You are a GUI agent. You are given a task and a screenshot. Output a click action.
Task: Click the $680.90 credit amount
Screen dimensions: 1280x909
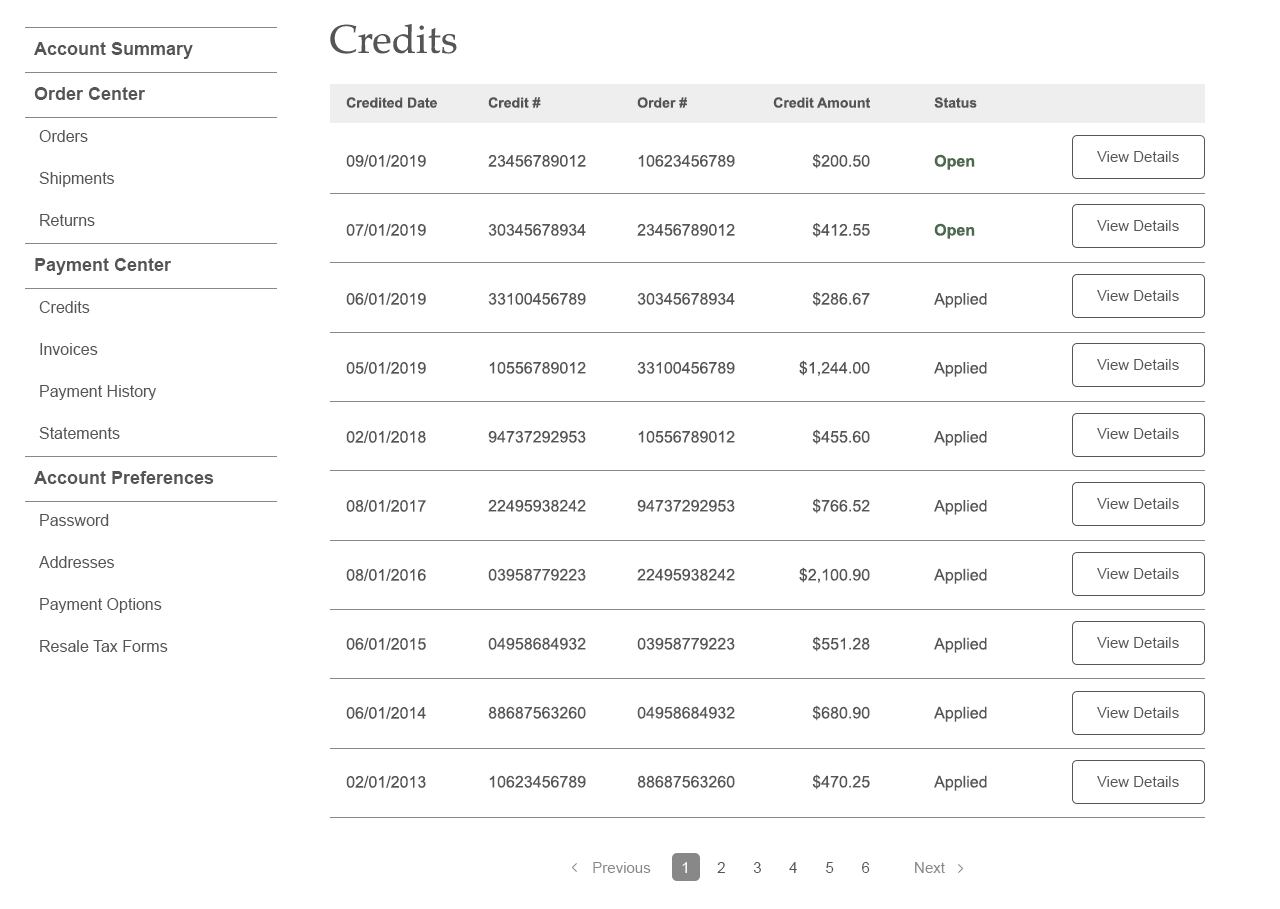841,713
